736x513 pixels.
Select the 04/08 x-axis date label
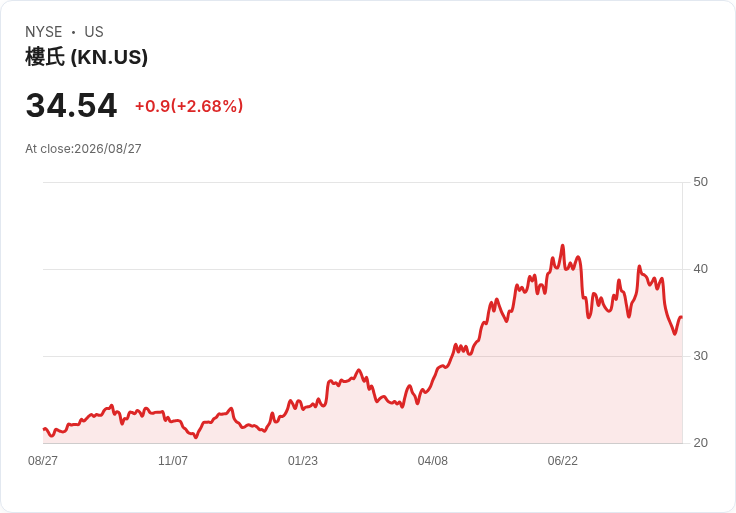(433, 461)
